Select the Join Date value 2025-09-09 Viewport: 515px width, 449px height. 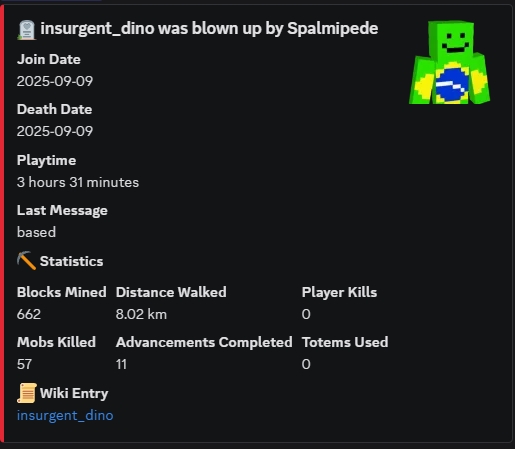pos(55,81)
